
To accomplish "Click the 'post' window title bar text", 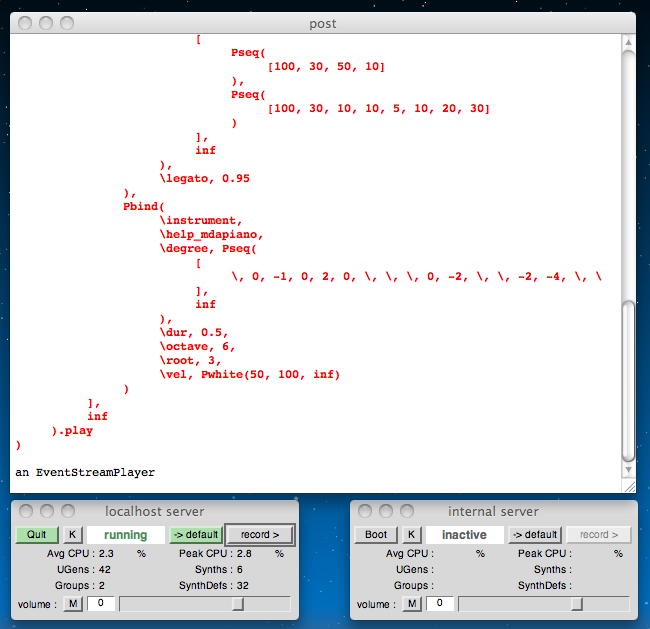I will click(323, 24).
